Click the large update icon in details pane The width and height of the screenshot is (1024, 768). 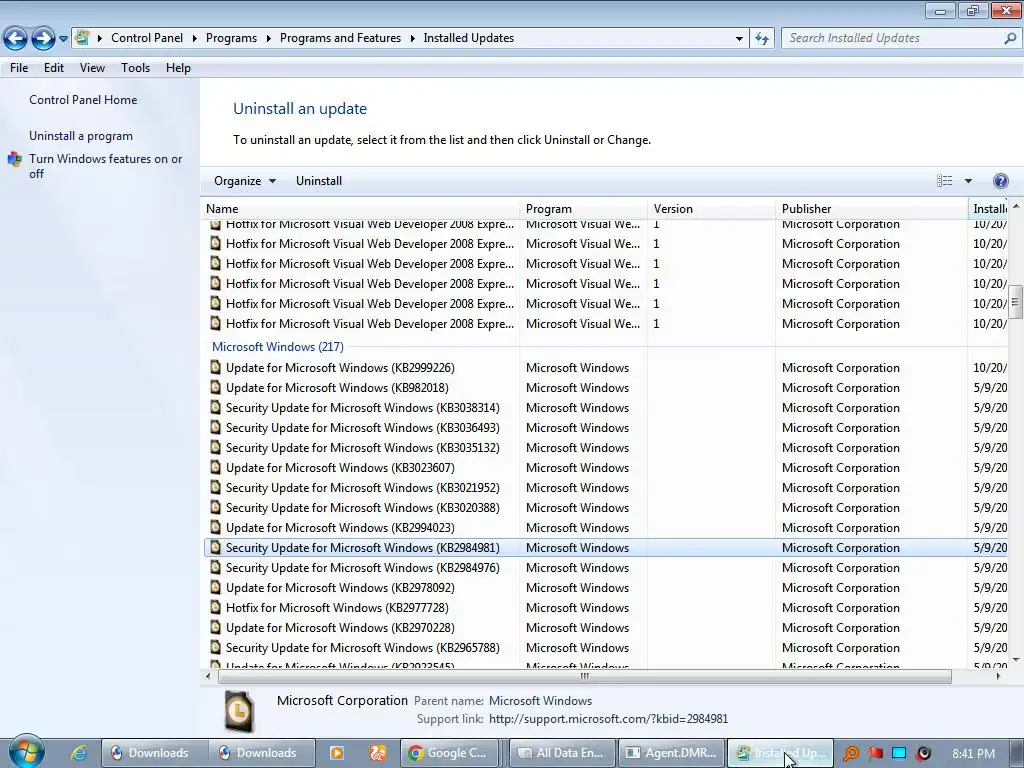click(x=239, y=711)
